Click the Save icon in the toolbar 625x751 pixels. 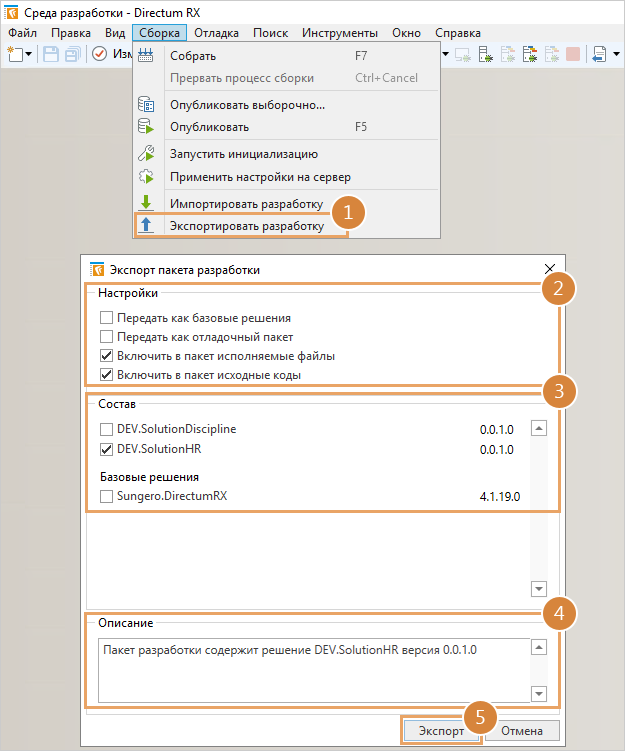51,54
